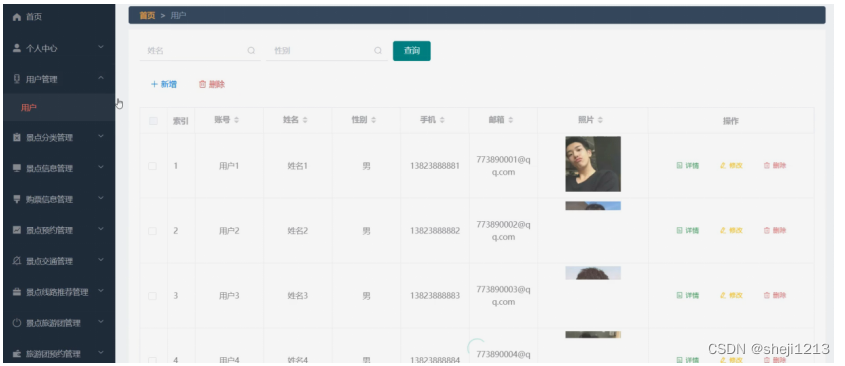The height and width of the screenshot is (366, 845).
Task: Click the 旅游团预约管理 sidebar icon
Action: point(17,354)
